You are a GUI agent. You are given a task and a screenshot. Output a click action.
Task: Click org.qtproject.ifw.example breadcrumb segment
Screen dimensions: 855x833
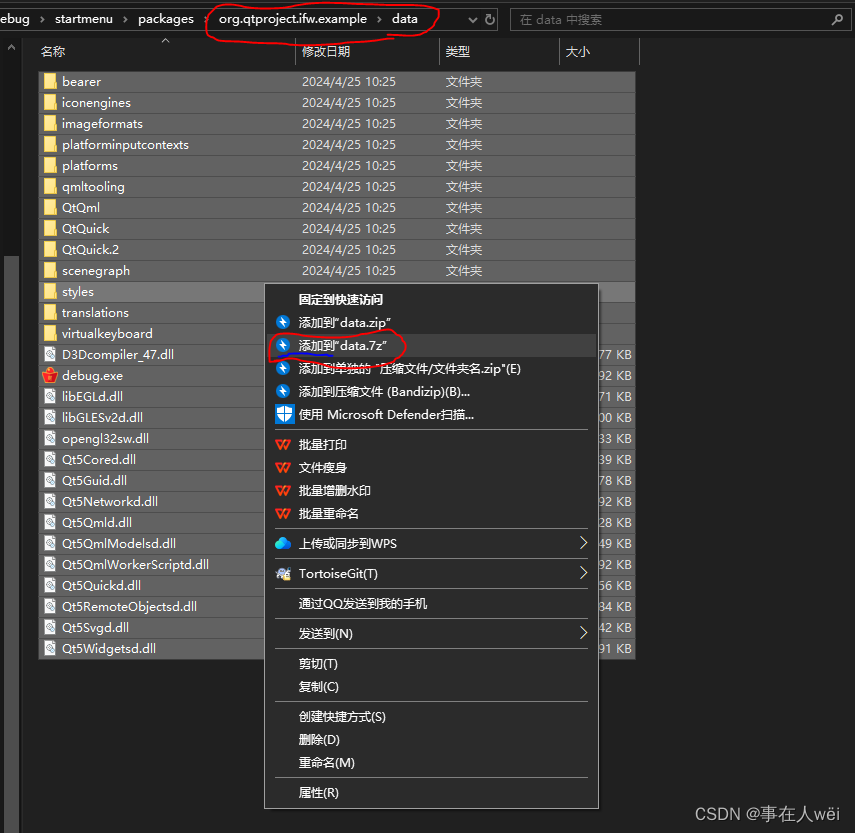click(x=293, y=19)
